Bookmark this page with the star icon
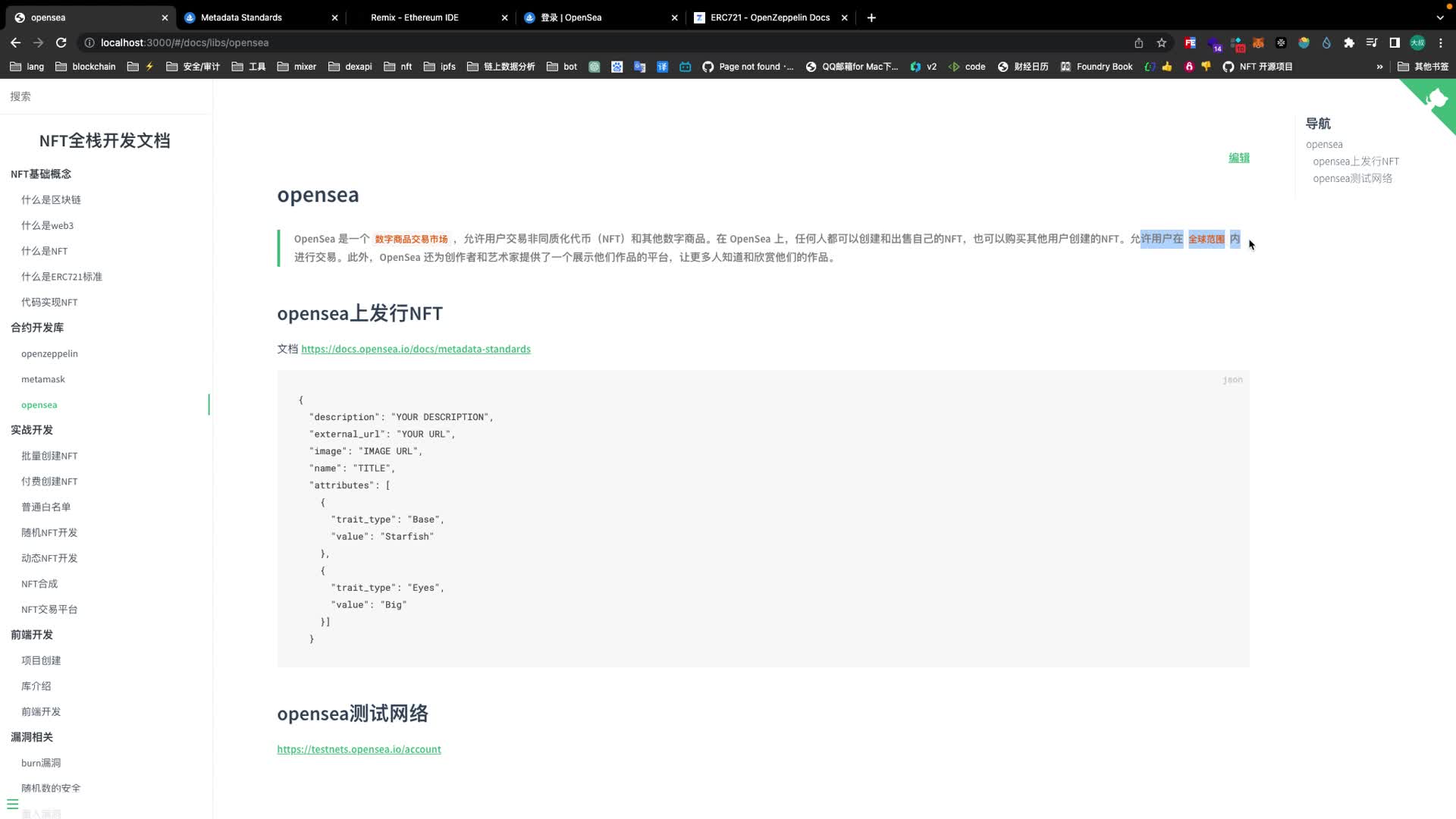The height and width of the screenshot is (819, 1456). point(1161,43)
